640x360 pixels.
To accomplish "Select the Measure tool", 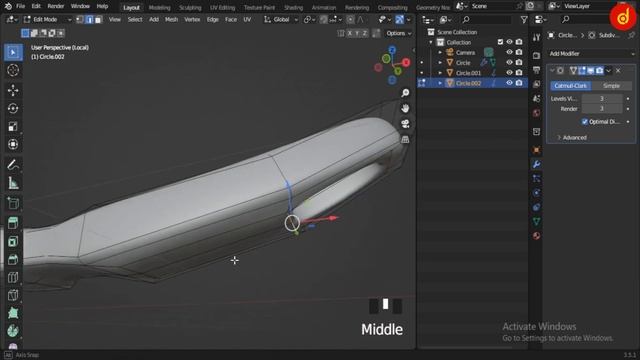I will pyautogui.click(x=13, y=183).
